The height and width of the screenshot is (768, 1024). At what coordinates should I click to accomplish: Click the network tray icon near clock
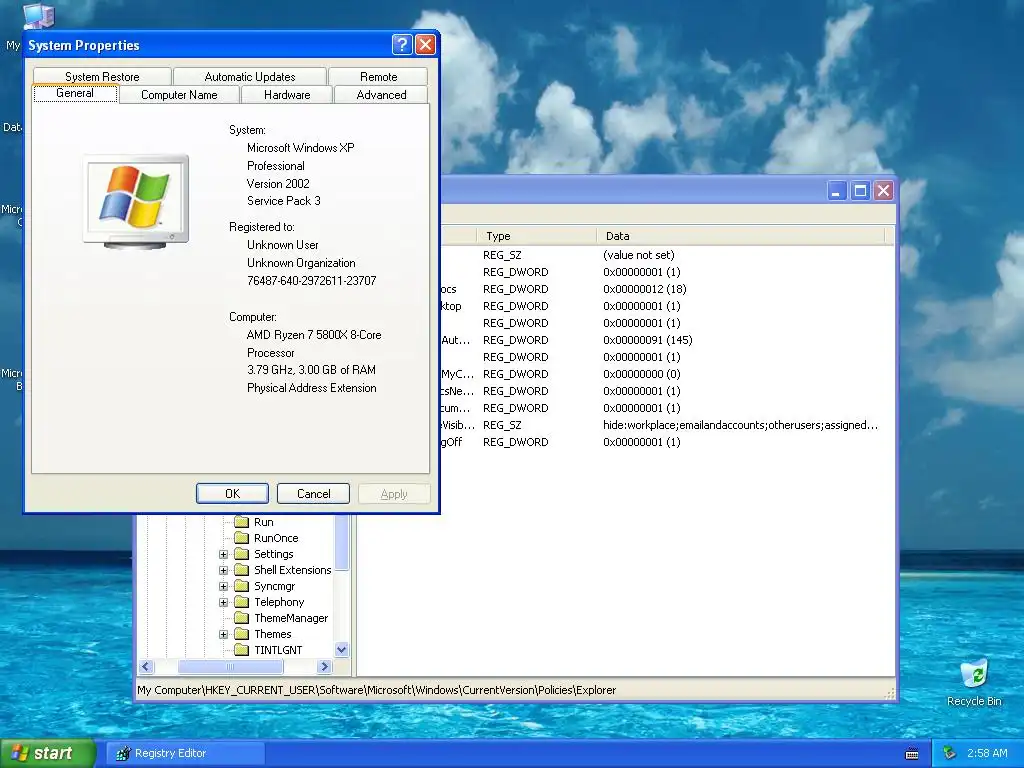(950, 753)
